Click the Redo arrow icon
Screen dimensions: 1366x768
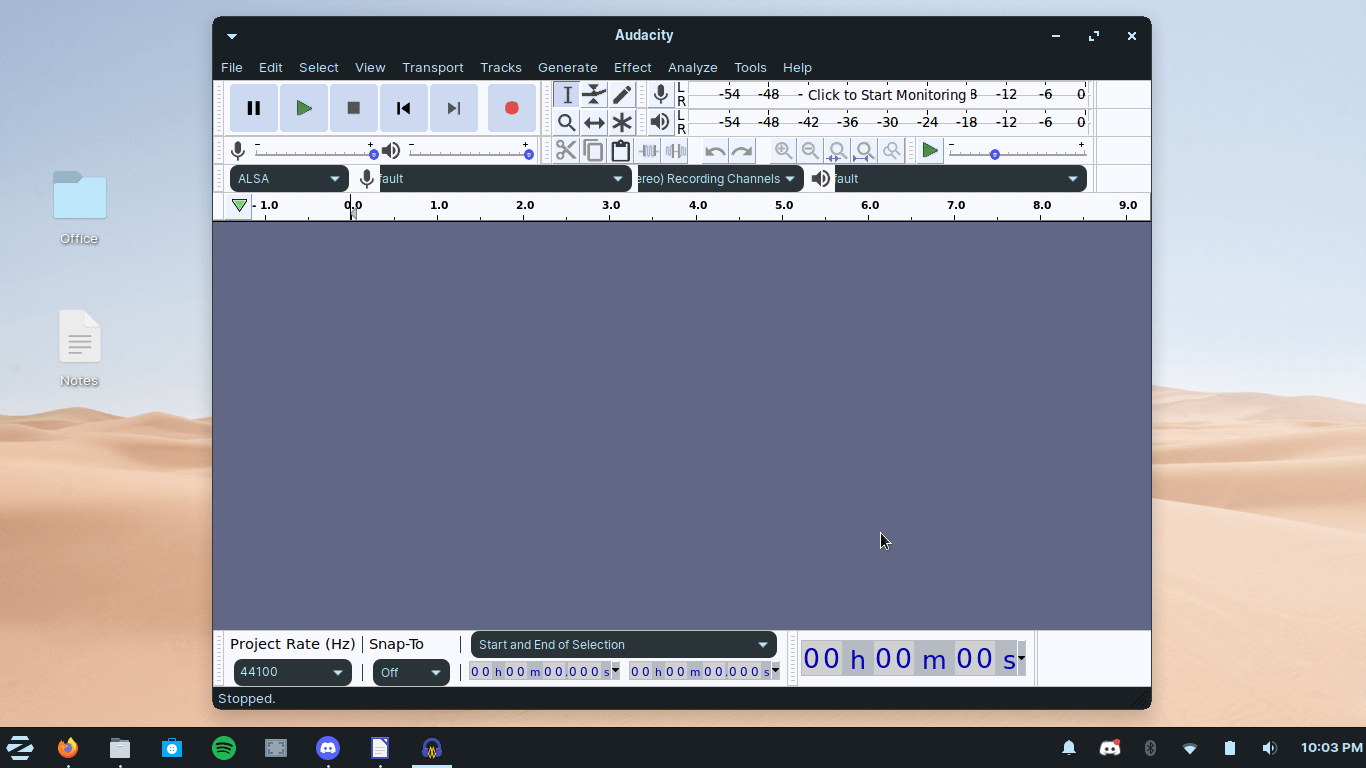pyautogui.click(x=742, y=151)
